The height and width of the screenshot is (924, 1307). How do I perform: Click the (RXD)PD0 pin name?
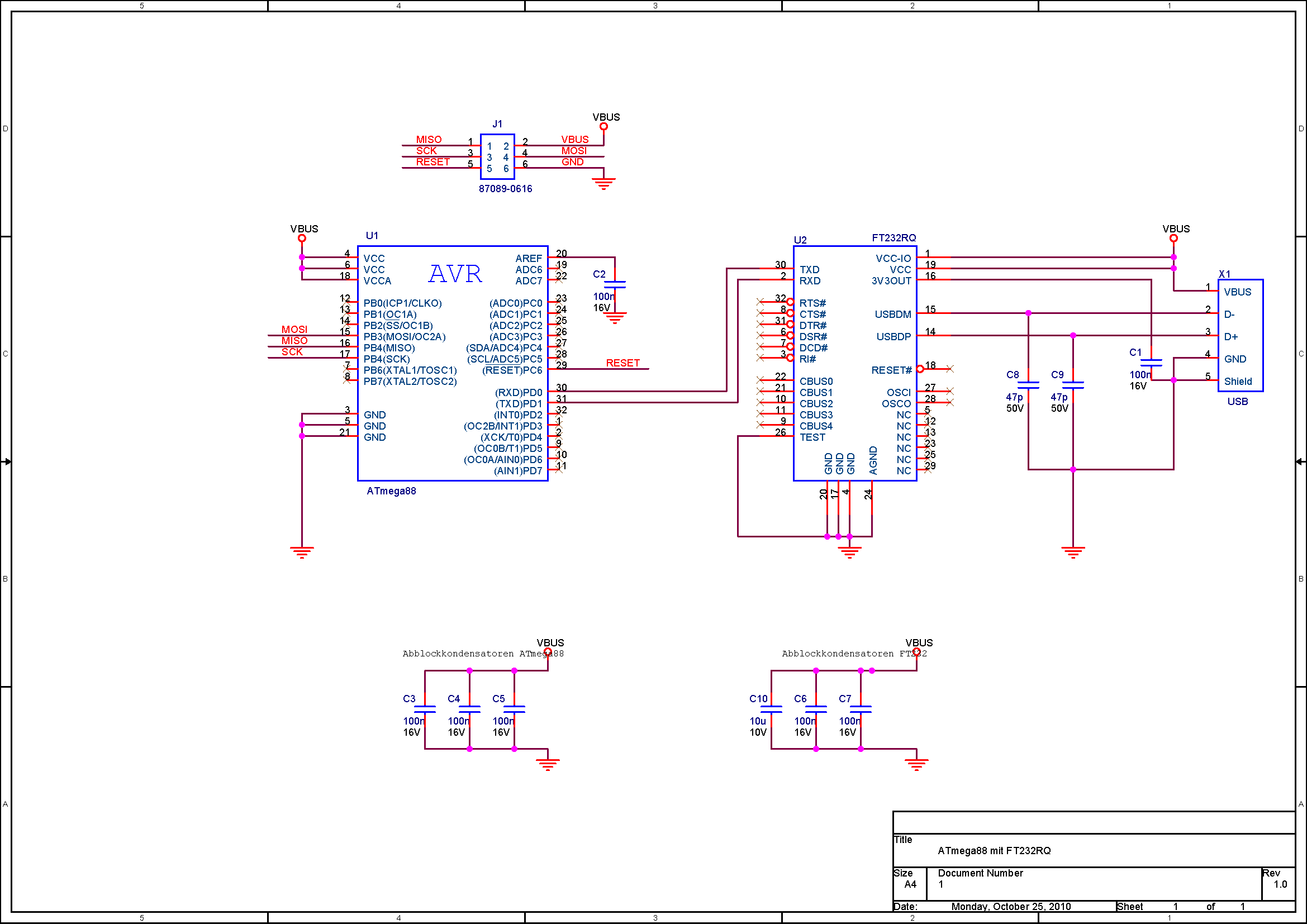(x=519, y=393)
